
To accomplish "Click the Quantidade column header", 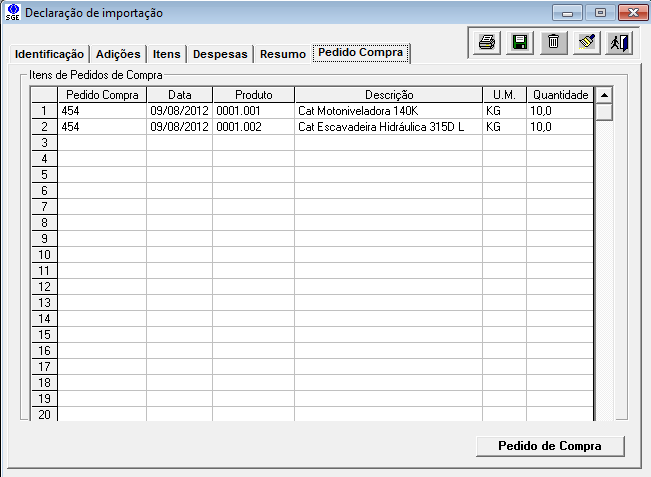I will coord(560,95).
